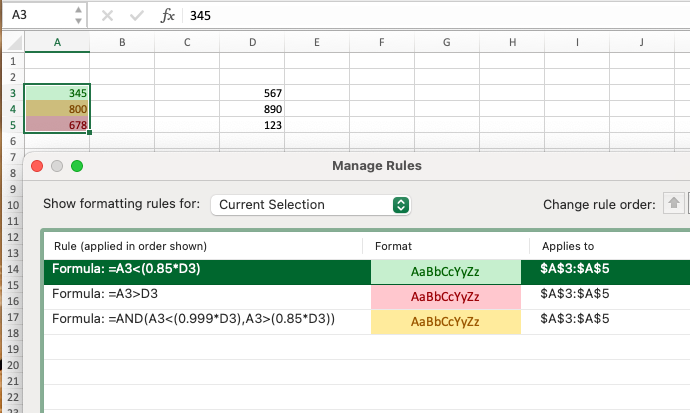Image resolution: width=690 pixels, height=413 pixels.
Task: Move rule up with the arrow button
Action: click(x=674, y=203)
